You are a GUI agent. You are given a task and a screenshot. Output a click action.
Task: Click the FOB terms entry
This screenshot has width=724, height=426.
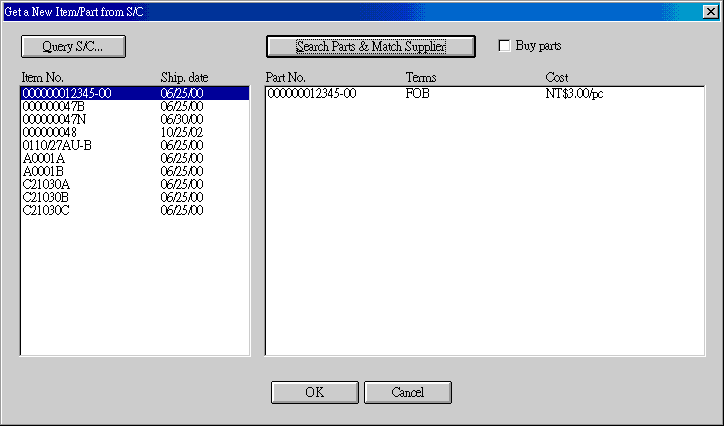[x=417, y=94]
